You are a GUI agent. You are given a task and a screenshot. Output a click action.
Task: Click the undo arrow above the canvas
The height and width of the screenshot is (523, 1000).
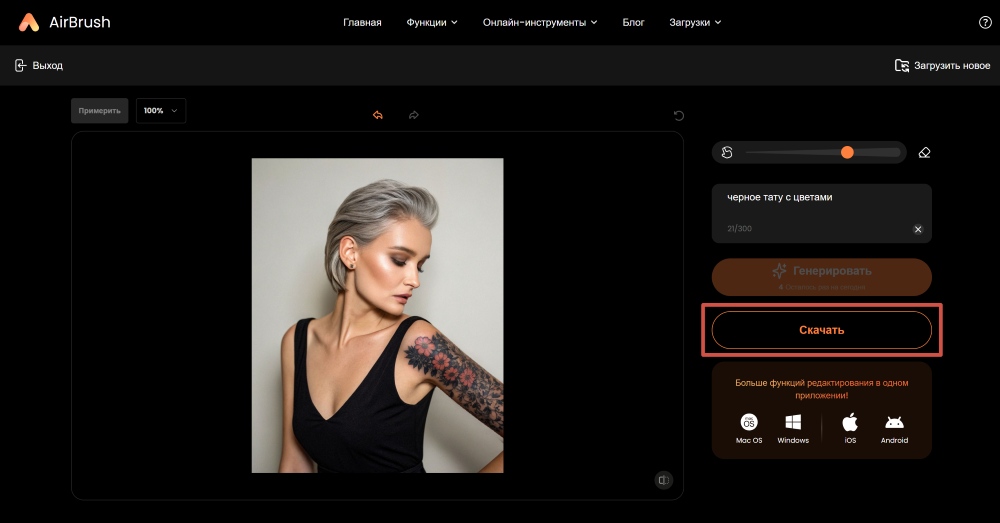(378, 115)
